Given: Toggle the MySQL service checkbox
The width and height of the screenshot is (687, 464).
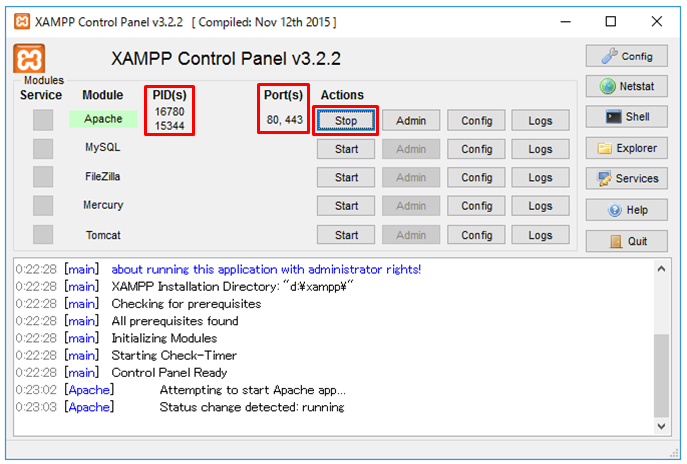Looking at the screenshot, I should point(43,149).
